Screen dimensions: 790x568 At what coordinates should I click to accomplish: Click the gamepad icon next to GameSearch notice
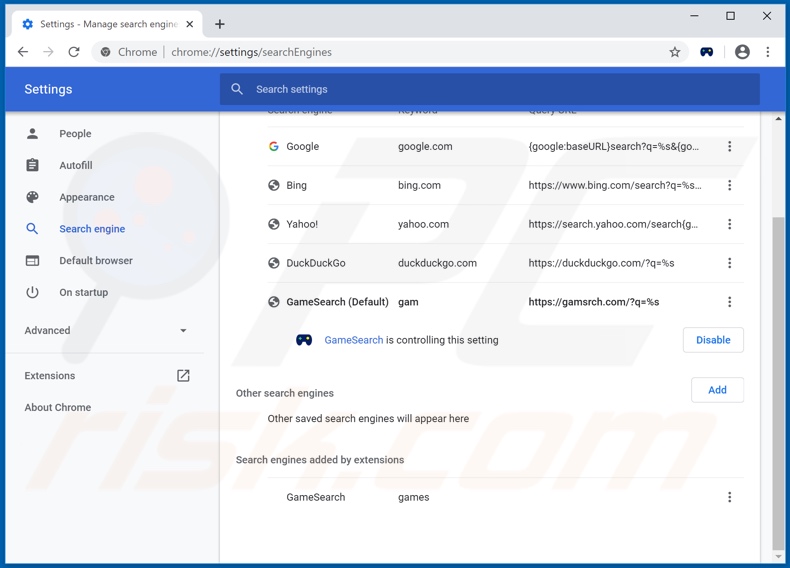(304, 340)
